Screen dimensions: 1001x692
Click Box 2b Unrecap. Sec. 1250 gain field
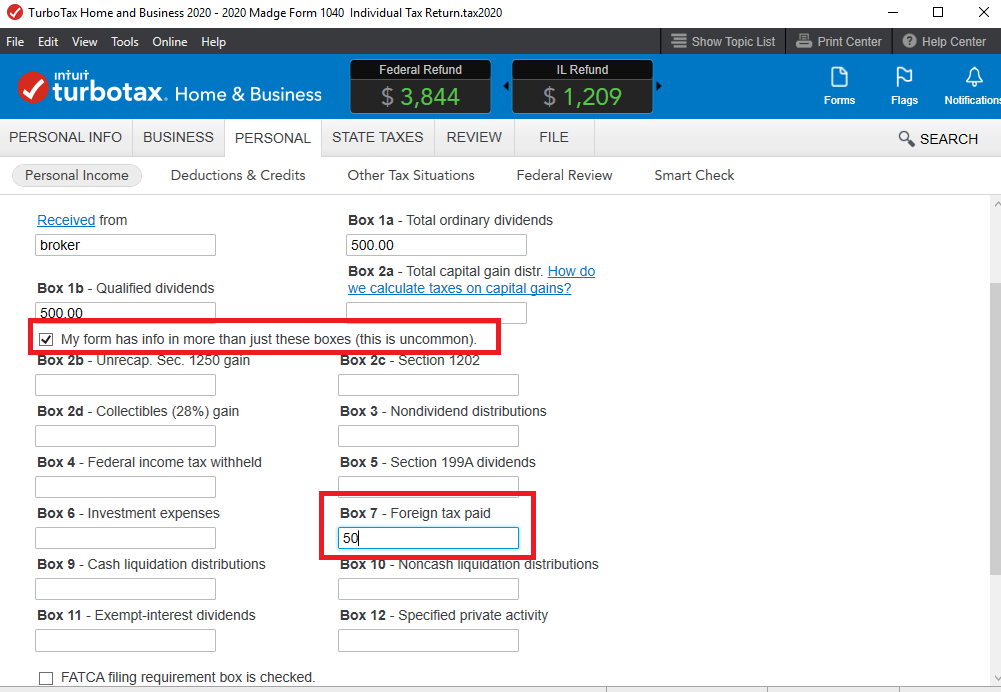[125, 385]
